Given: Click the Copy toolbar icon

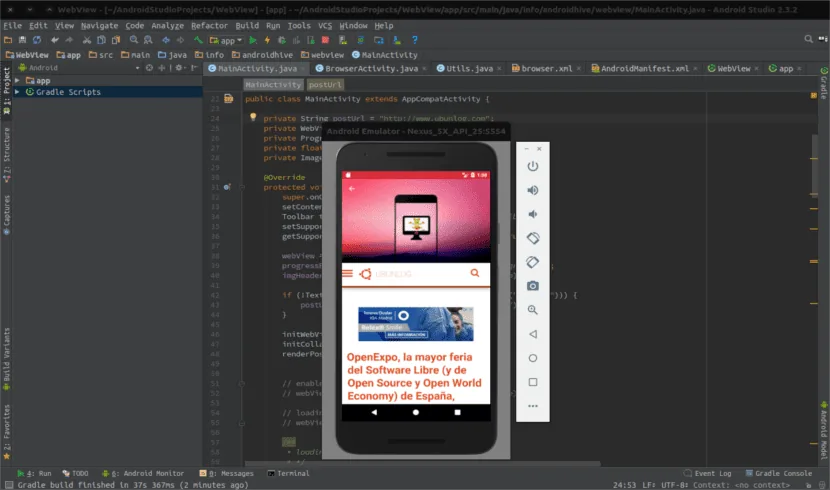Looking at the screenshot, I should pos(101,40).
